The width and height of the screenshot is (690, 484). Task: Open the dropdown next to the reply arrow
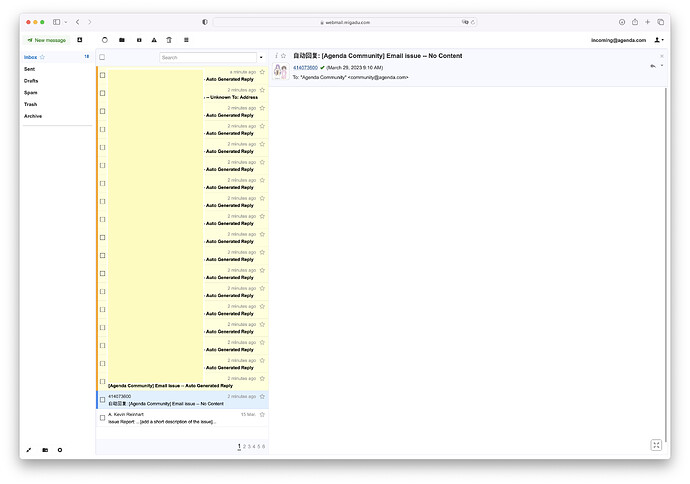(662, 66)
